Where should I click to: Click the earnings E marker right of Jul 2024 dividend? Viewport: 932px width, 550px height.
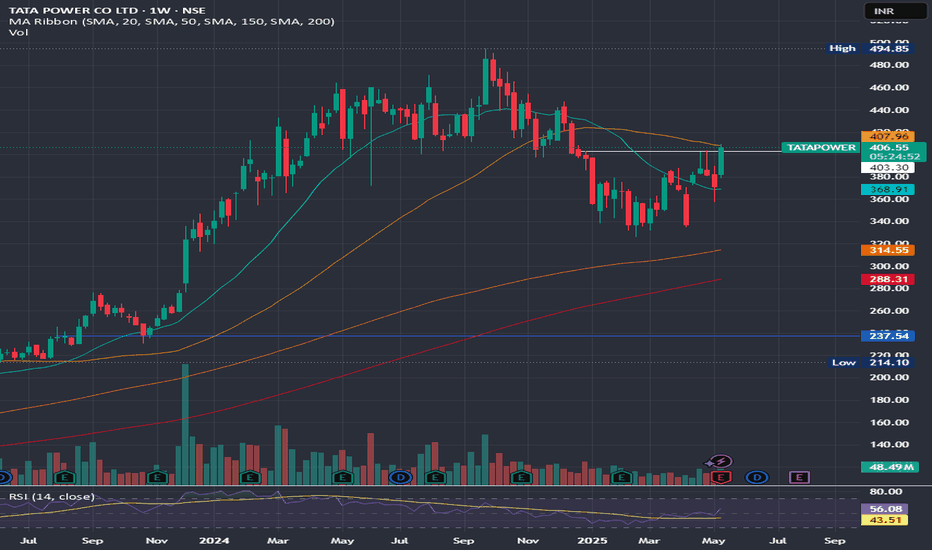pos(435,477)
